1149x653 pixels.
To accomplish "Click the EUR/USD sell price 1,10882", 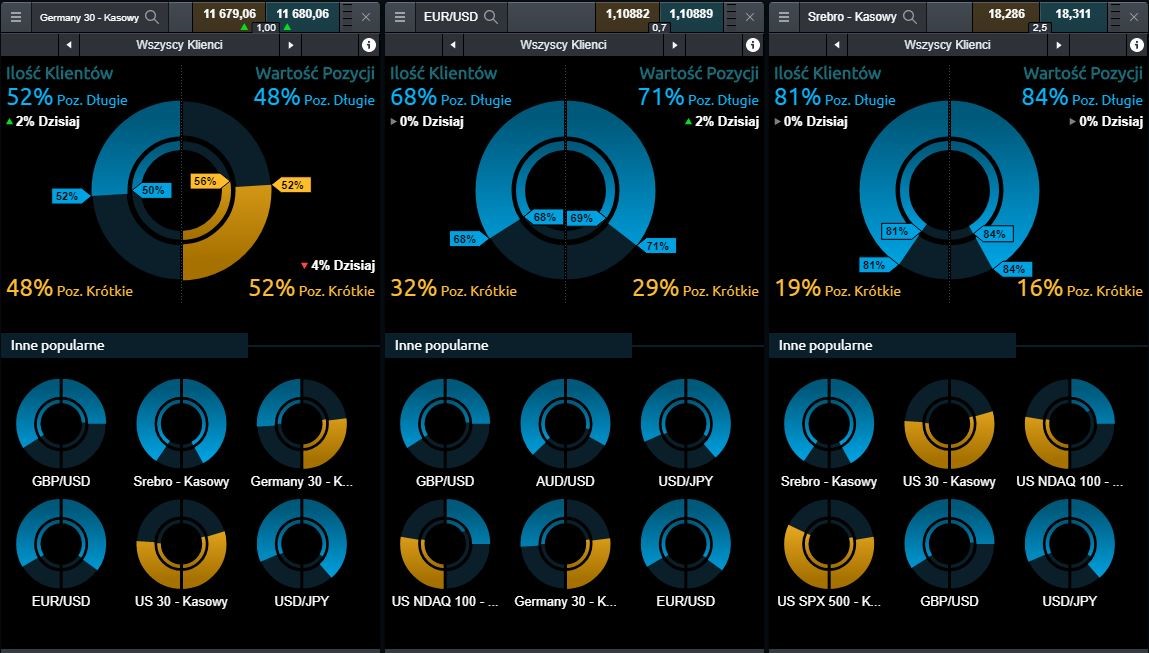I will point(627,13).
